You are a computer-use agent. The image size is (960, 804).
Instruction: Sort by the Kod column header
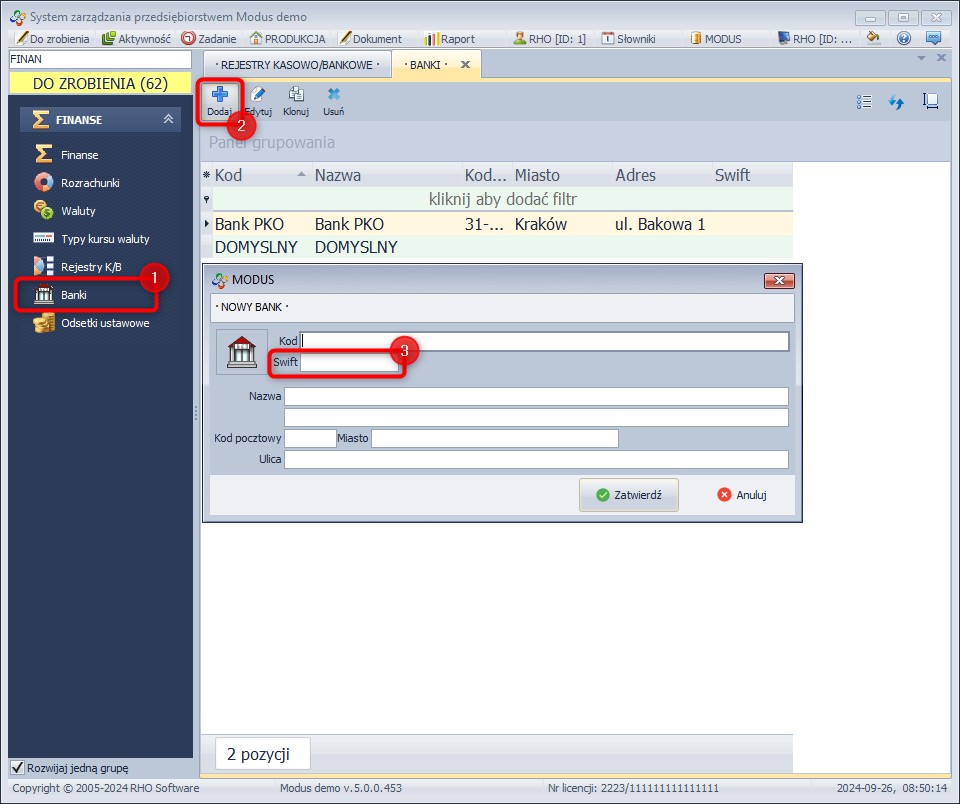tap(255, 175)
